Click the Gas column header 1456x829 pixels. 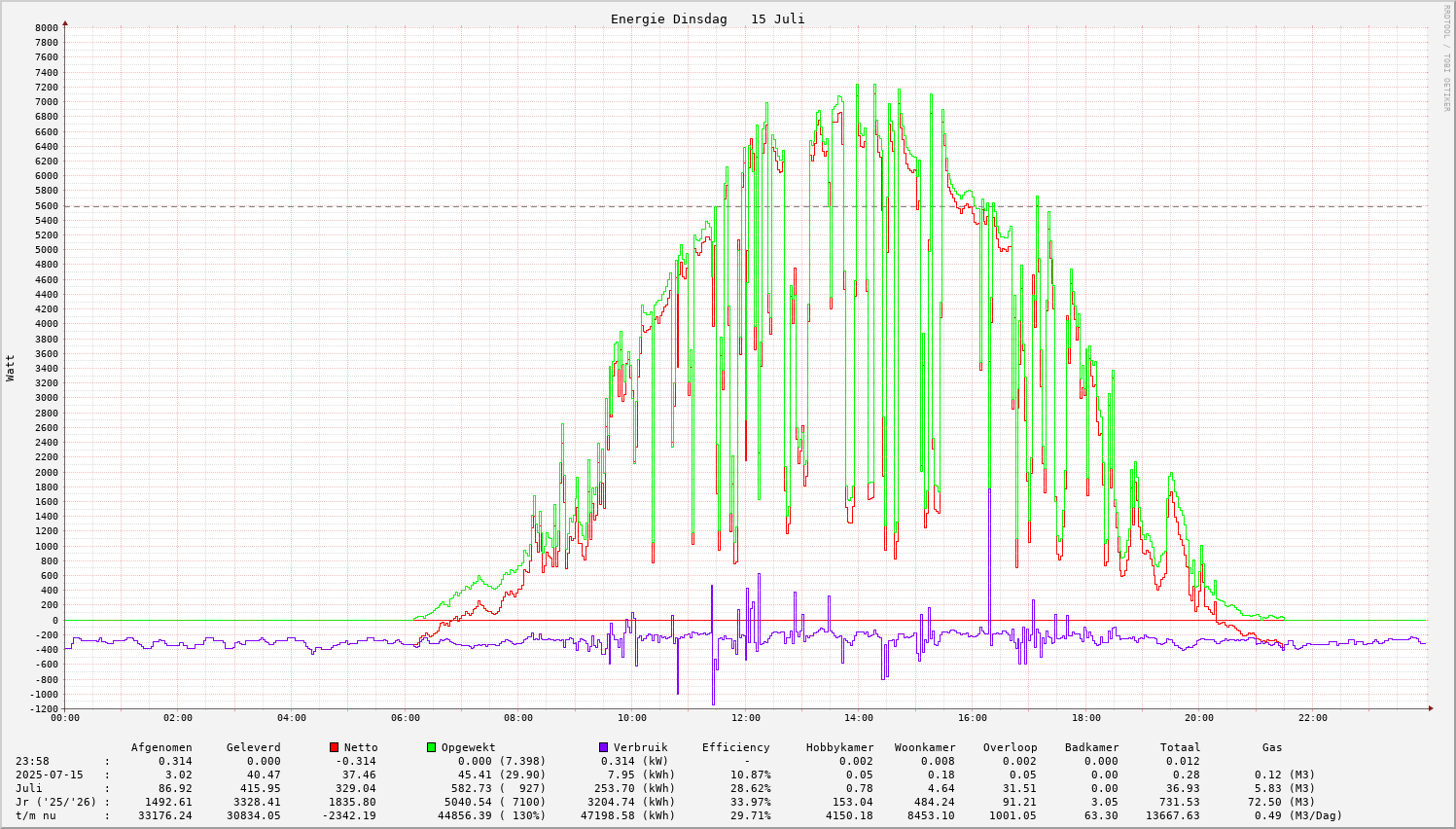click(1272, 747)
